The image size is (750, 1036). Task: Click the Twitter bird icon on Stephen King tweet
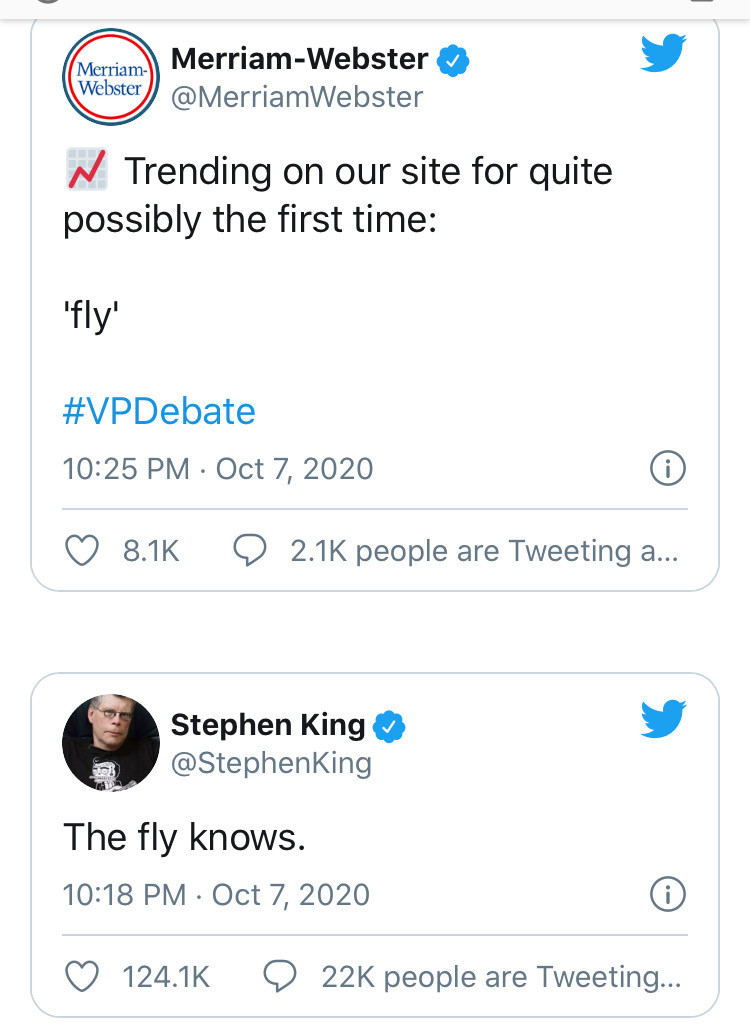click(x=663, y=718)
